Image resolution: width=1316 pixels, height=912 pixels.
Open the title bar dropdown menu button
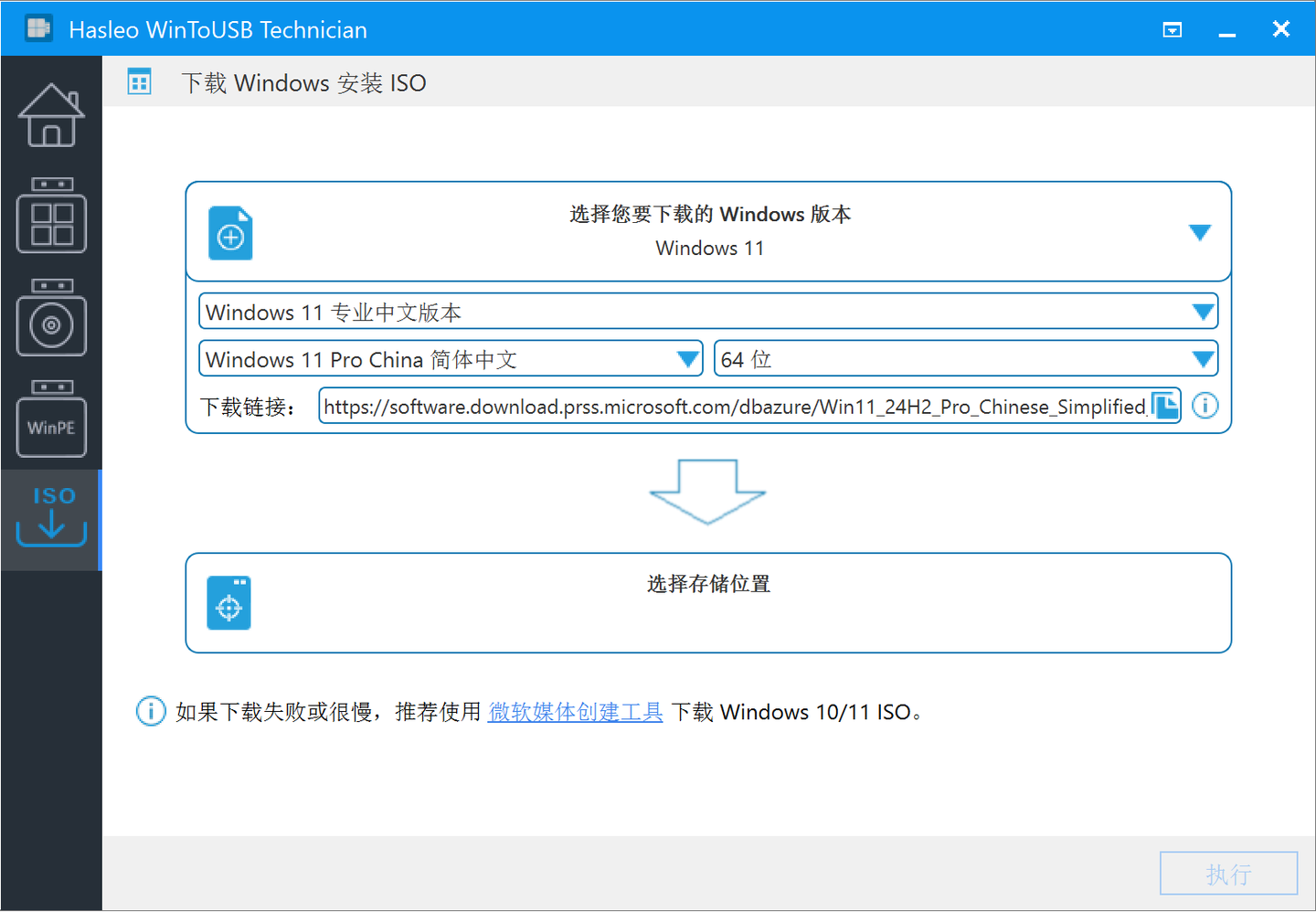pos(1173,30)
